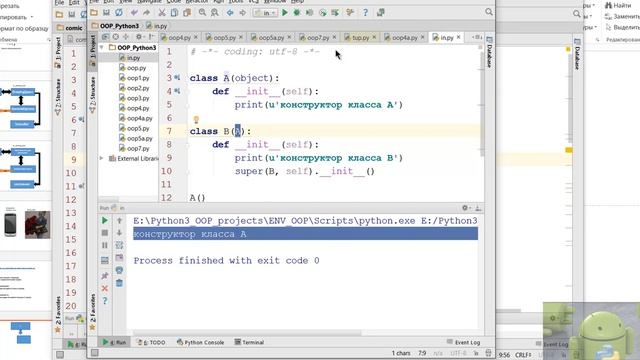This screenshot has height=360, width=640.
Task: Rerun the program from the Run panel
Action: (104, 220)
